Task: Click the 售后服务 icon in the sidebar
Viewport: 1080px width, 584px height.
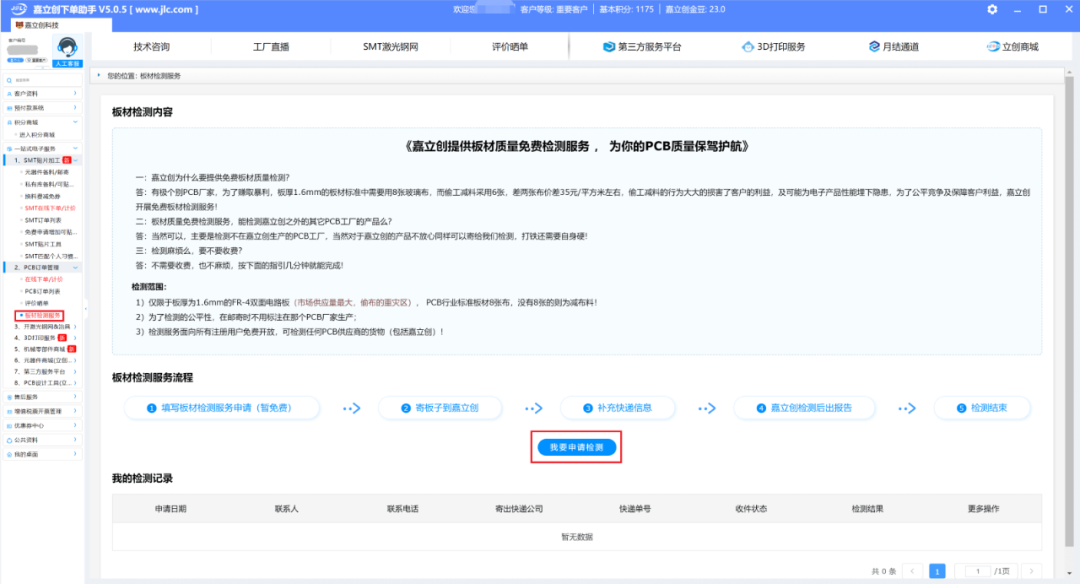Action: pyautogui.click(x=9, y=397)
